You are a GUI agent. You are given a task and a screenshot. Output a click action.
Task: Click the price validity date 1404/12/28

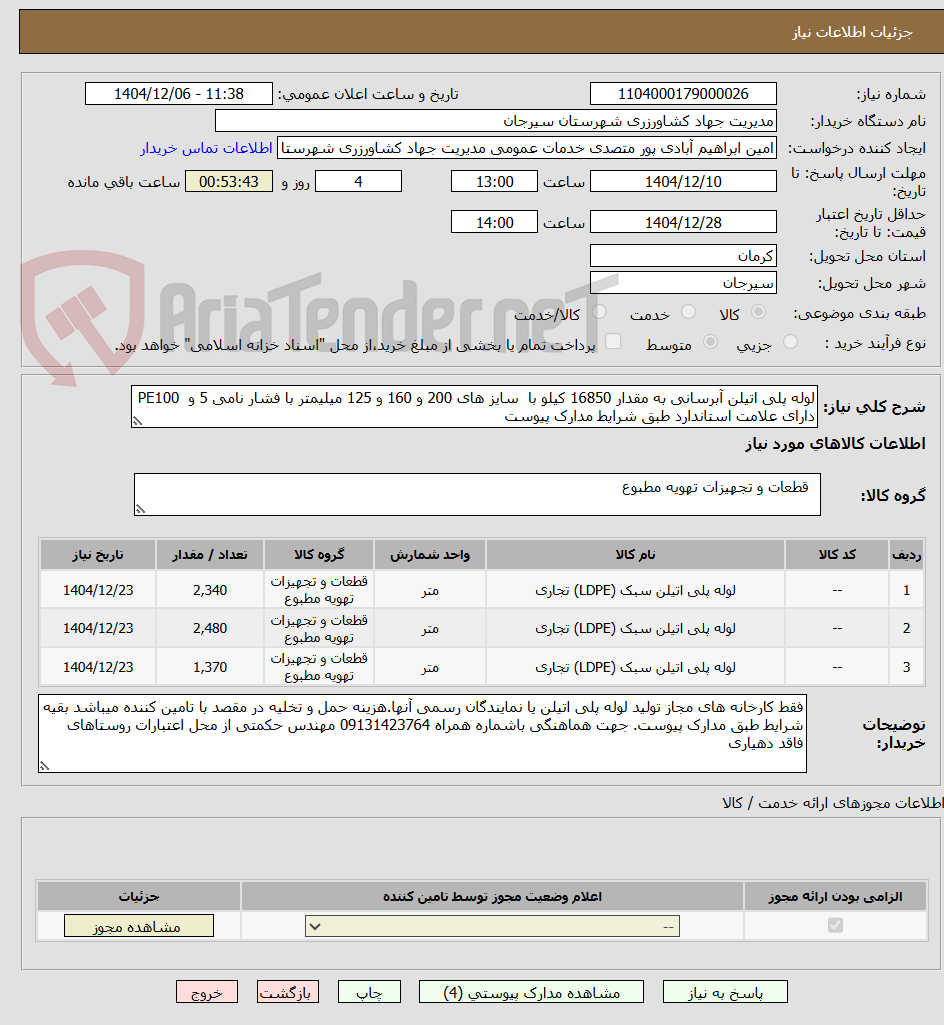683,222
